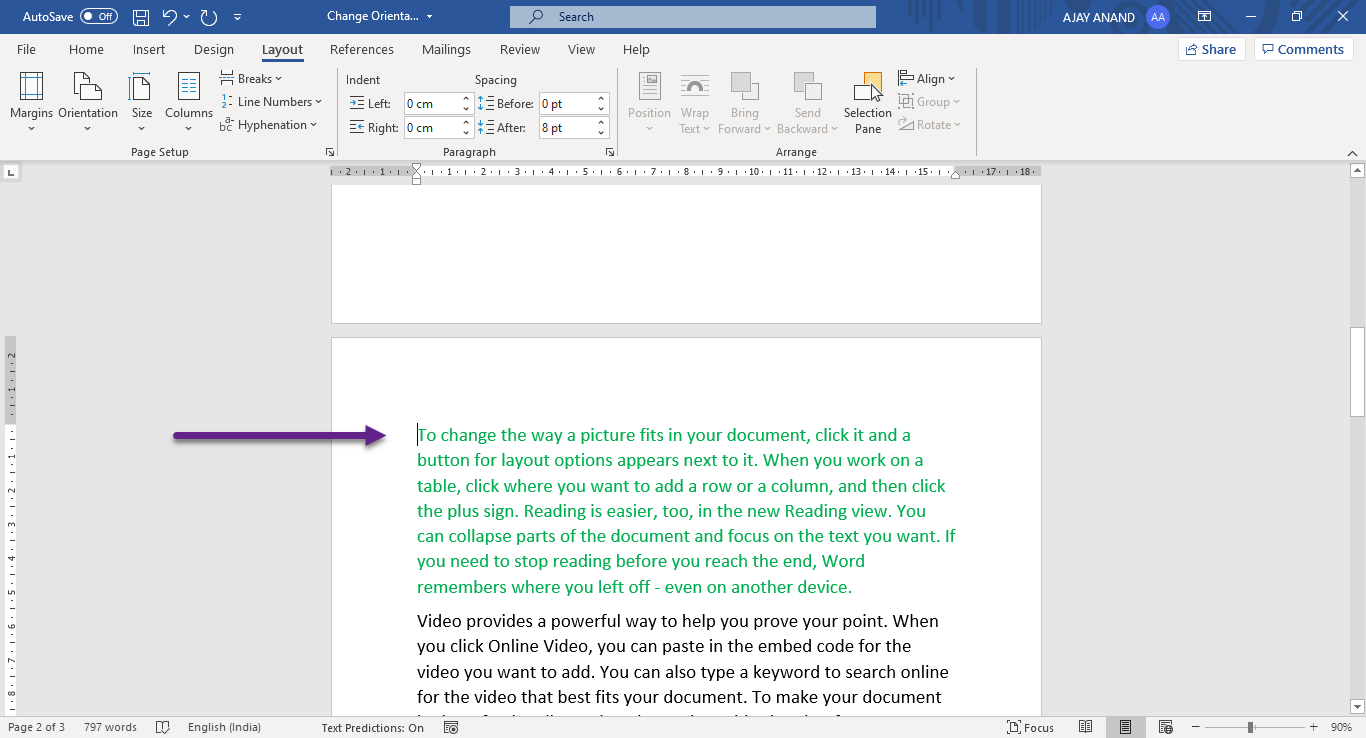
Task: Enable Focus mode from status bar
Action: [1031, 727]
